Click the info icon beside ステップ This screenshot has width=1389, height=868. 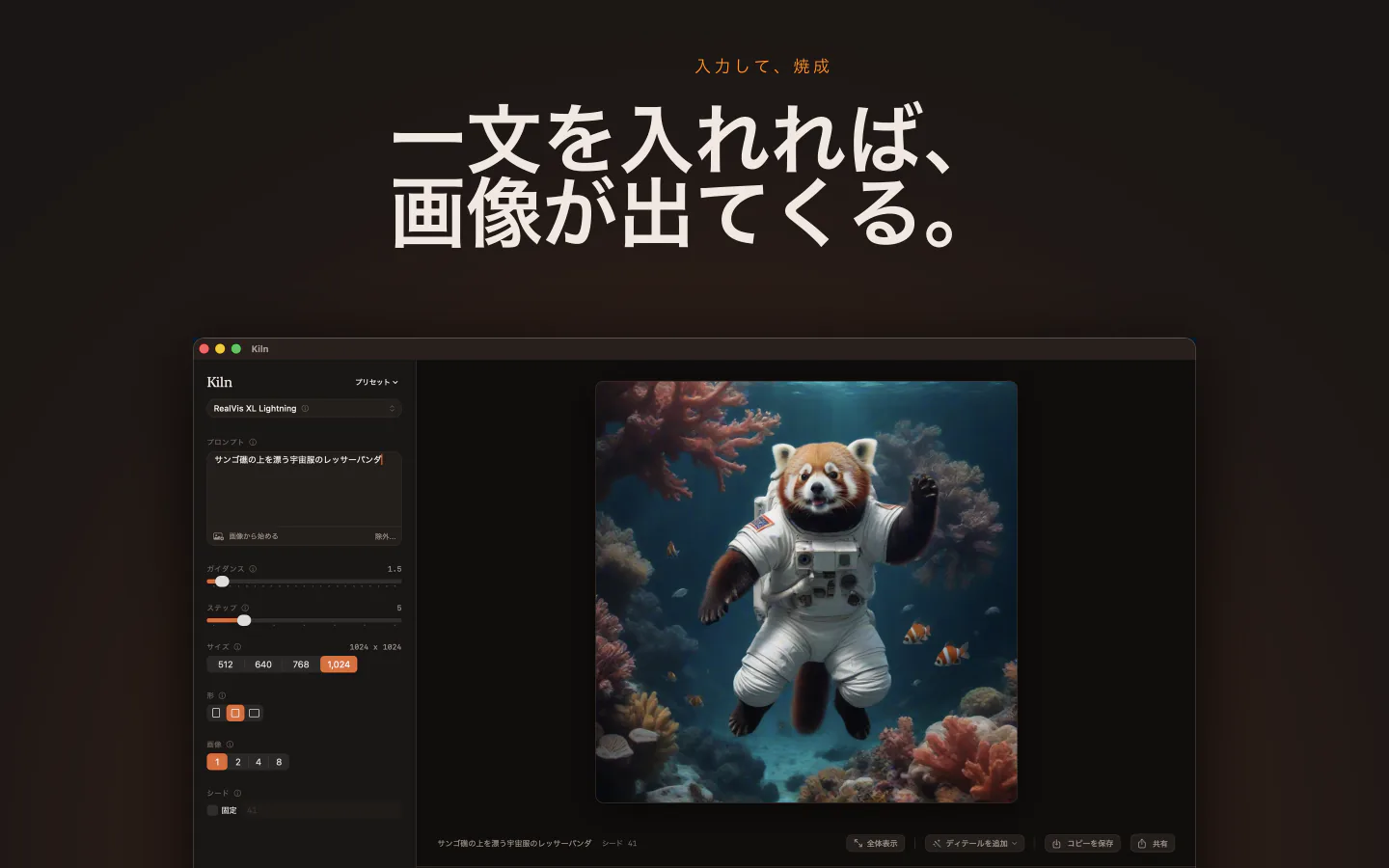(x=245, y=609)
